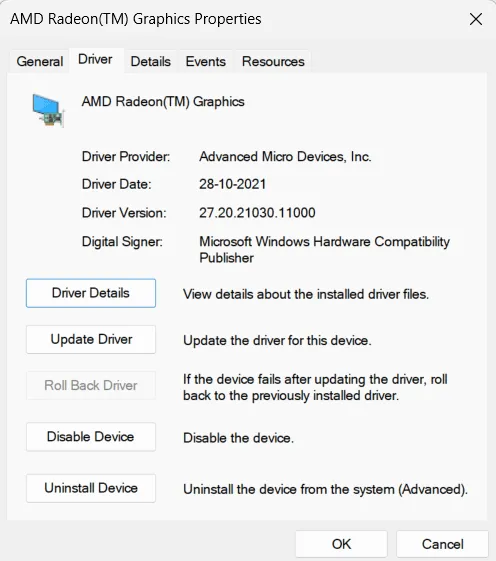The height and width of the screenshot is (561, 496).
Task: Click provider name Advanced Micro Devices, Inc.
Action: click(285, 157)
